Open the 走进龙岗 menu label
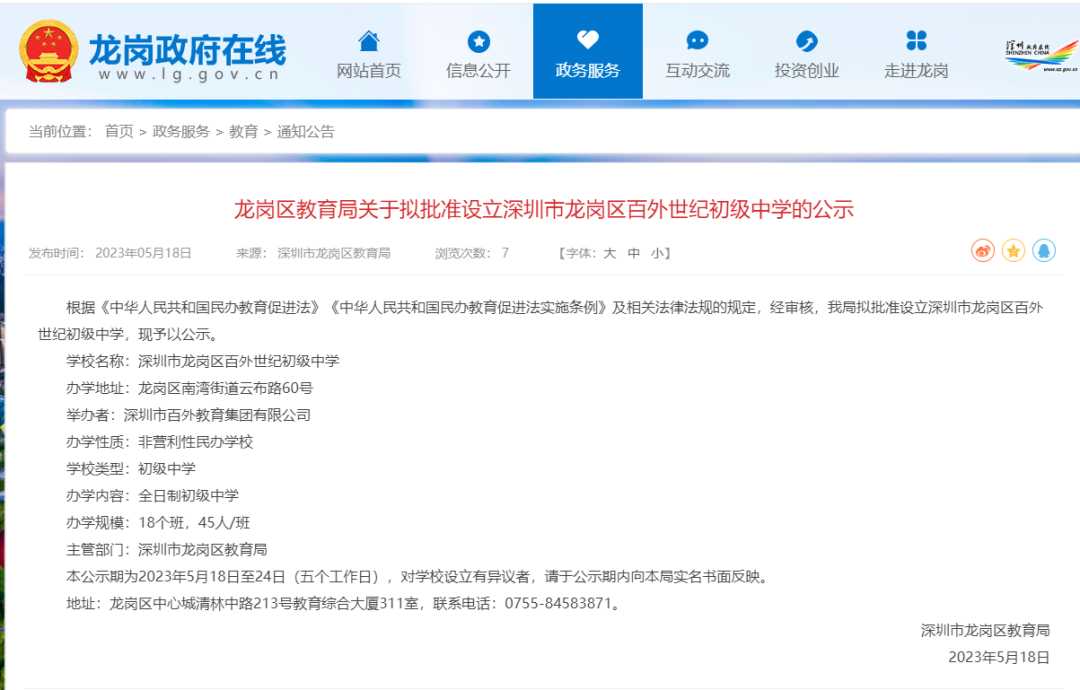 916,70
